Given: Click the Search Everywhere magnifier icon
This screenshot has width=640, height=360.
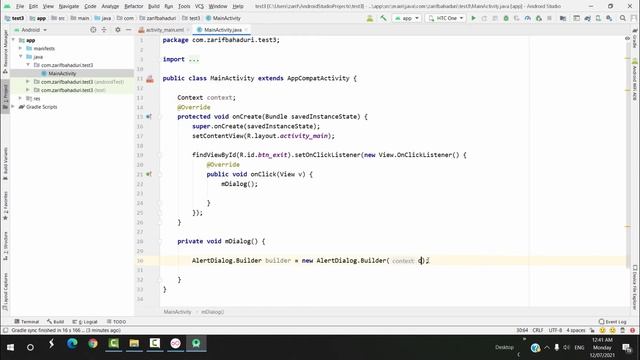Looking at the screenshot, I should point(623,18).
